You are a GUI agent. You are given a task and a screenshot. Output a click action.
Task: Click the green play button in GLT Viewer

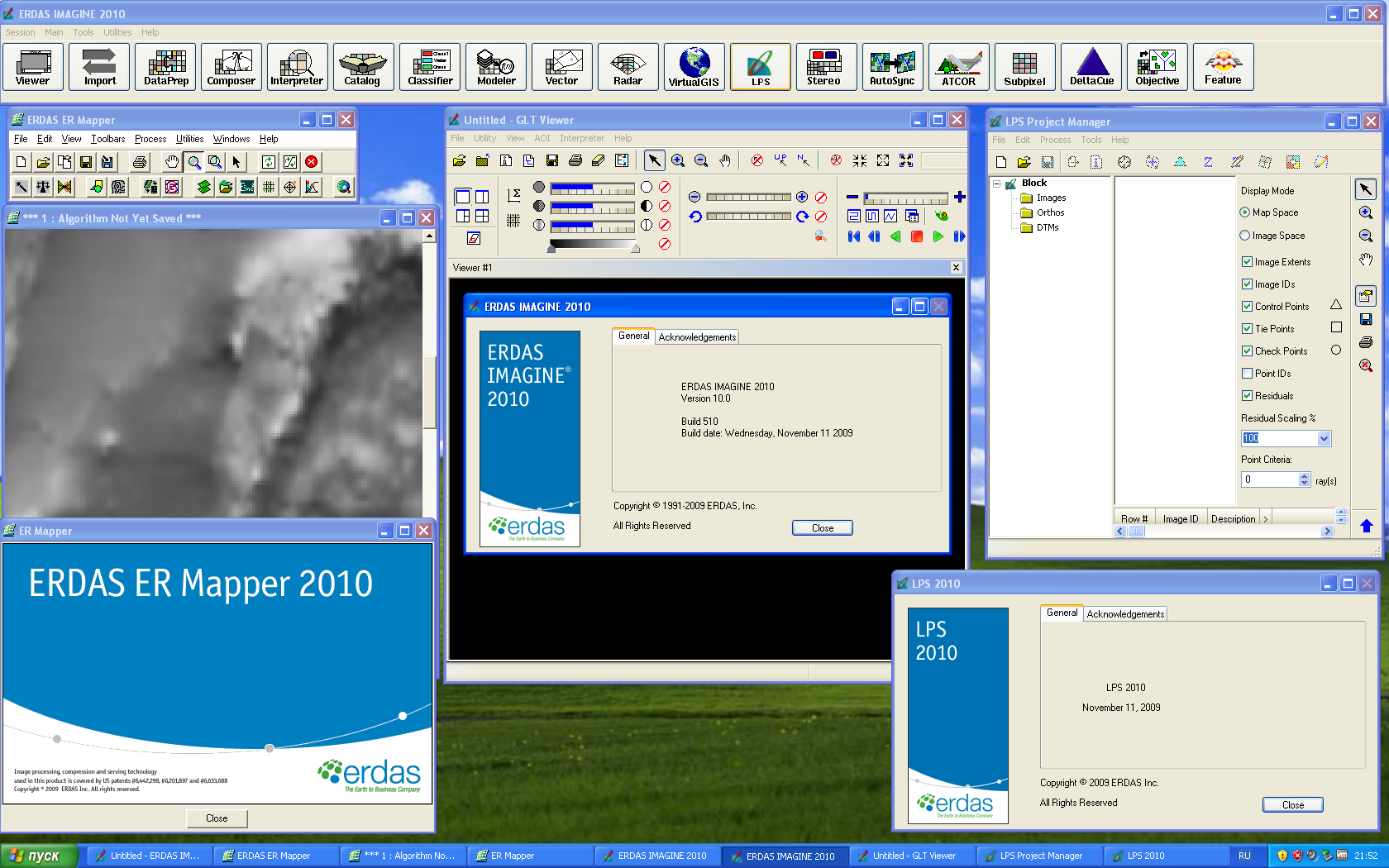(x=938, y=236)
